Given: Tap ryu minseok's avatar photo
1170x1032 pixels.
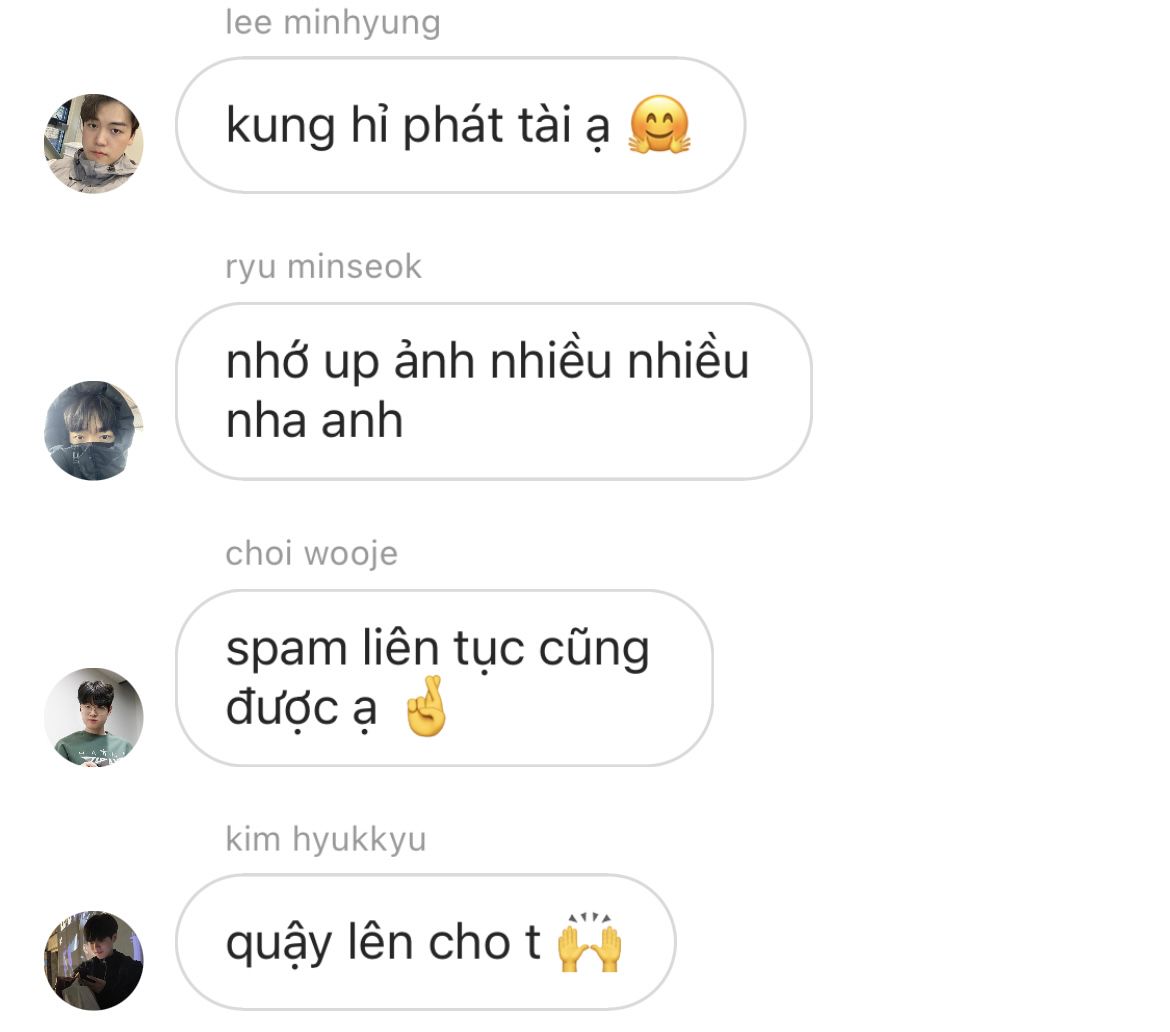Looking at the screenshot, I should coord(94,431).
